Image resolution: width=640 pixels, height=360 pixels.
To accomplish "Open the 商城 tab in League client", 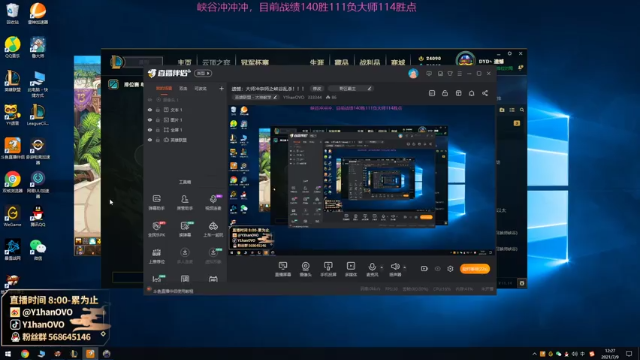I will pyautogui.click(x=398, y=62).
